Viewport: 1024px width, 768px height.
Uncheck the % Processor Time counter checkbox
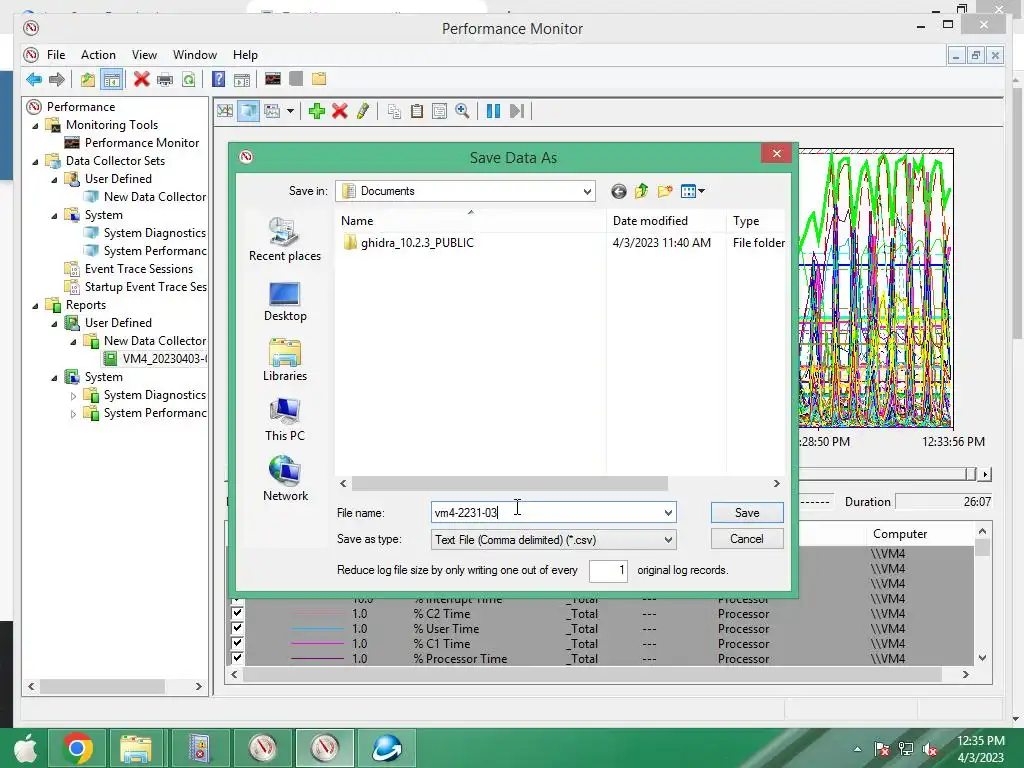[x=237, y=658]
